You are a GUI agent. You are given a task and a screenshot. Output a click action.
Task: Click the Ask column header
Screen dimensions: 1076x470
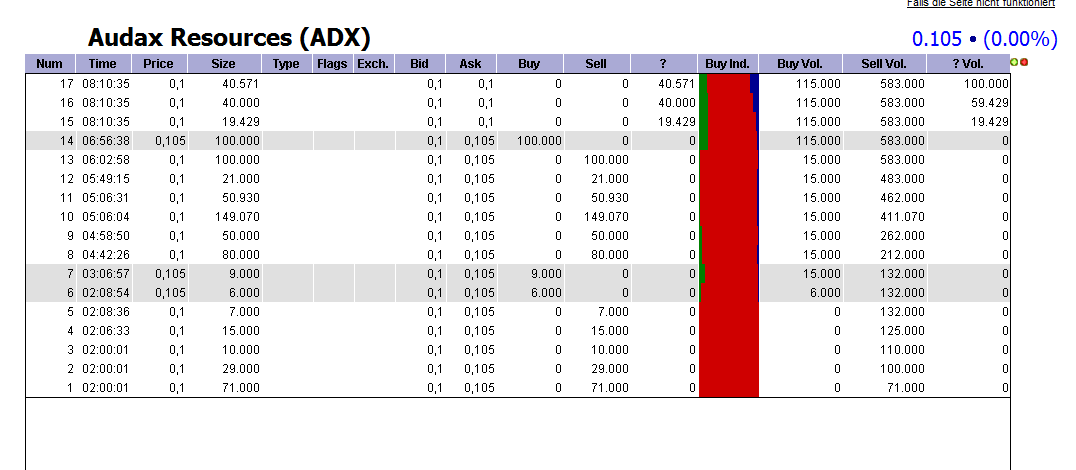coord(471,64)
